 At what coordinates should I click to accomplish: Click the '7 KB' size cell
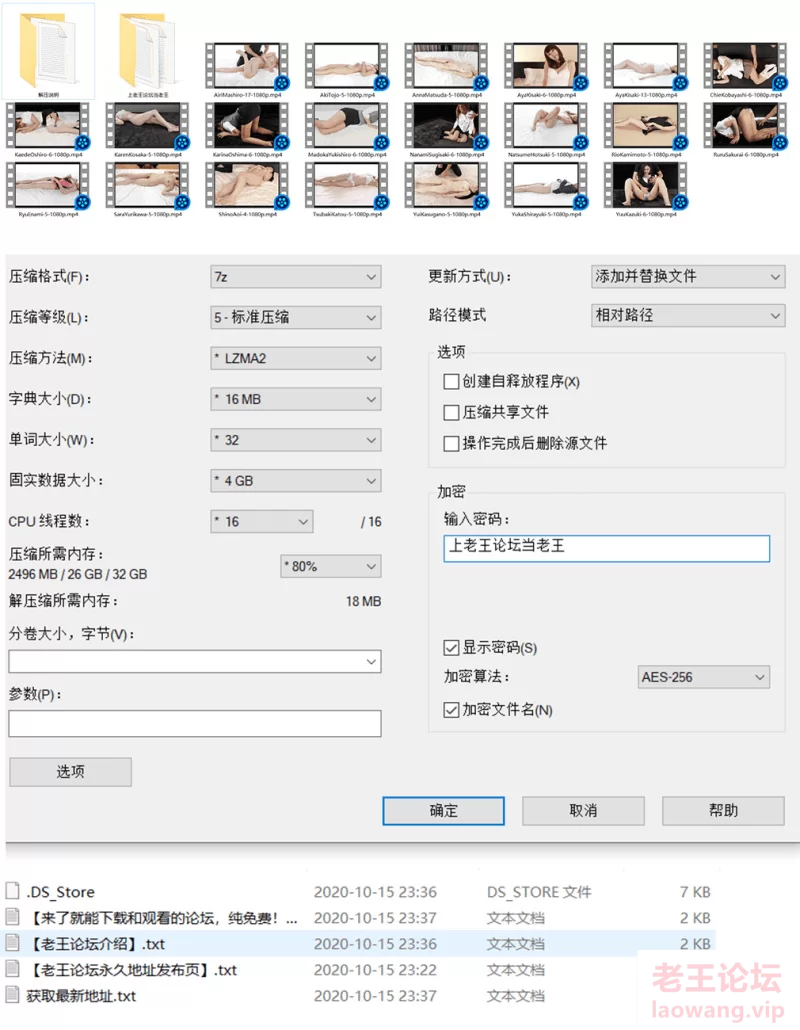coord(695,892)
